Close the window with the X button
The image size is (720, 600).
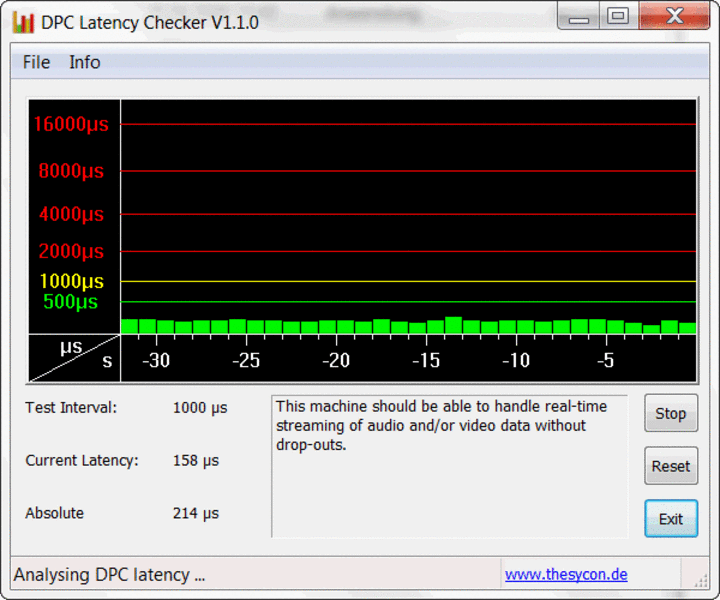click(x=675, y=17)
